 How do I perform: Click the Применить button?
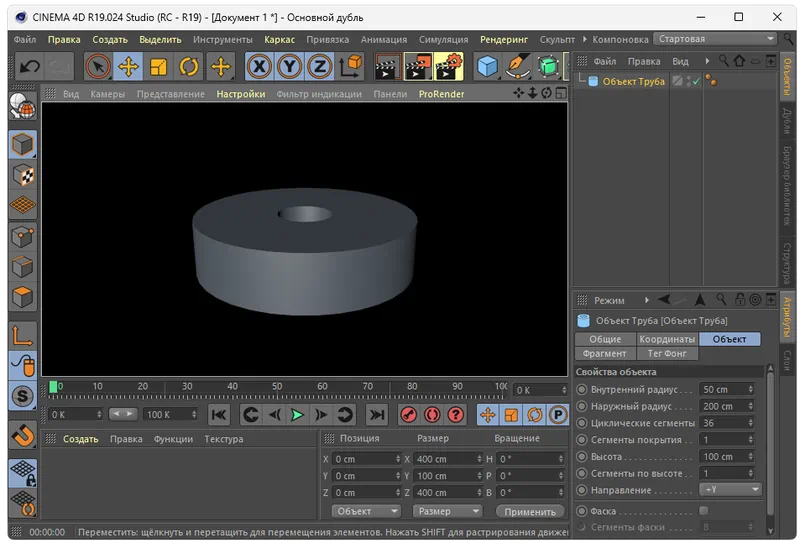[530, 511]
